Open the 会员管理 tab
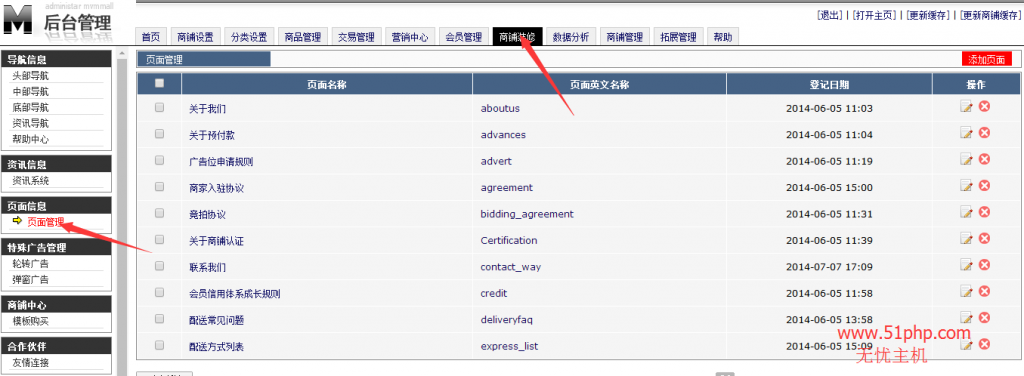This screenshot has height=376, width=1024. click(x=463, y=37)
